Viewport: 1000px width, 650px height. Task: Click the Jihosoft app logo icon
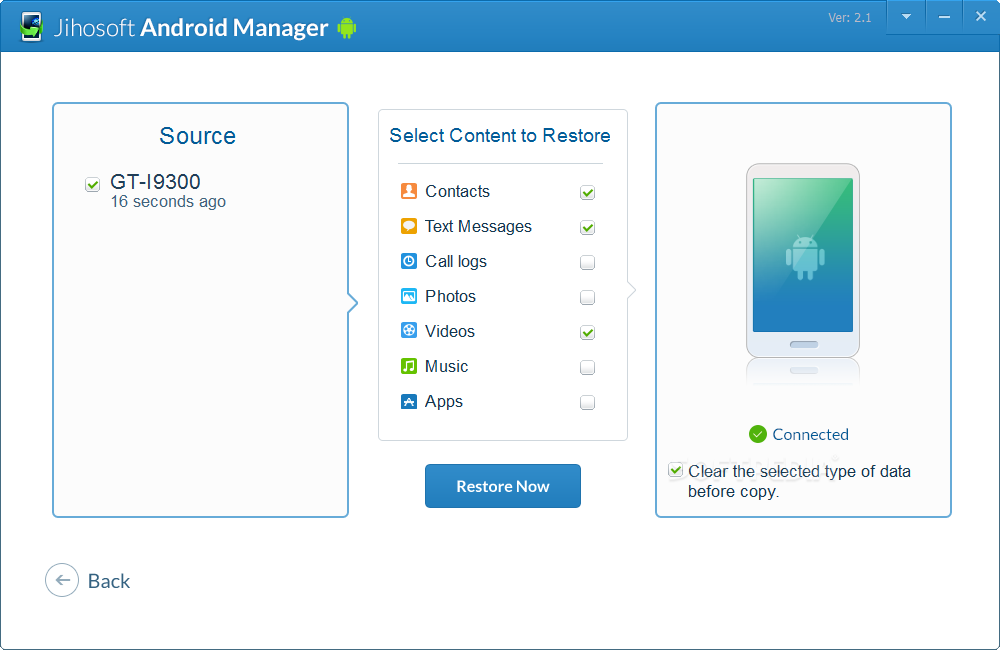click(x=31, y=27)
